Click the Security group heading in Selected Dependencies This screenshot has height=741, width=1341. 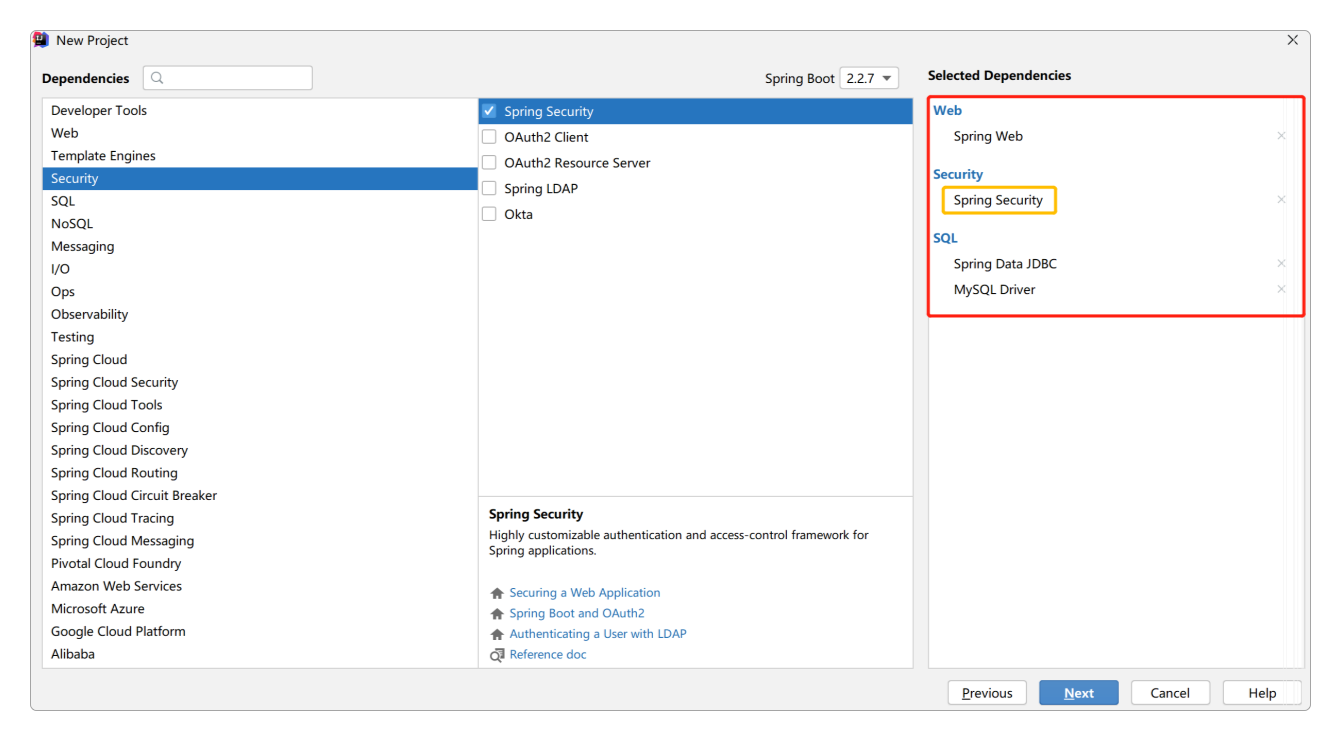(958, 174)
